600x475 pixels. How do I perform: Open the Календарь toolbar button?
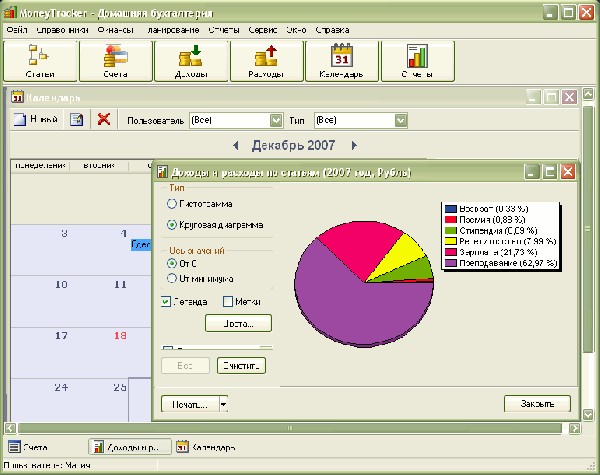[342, 62]
